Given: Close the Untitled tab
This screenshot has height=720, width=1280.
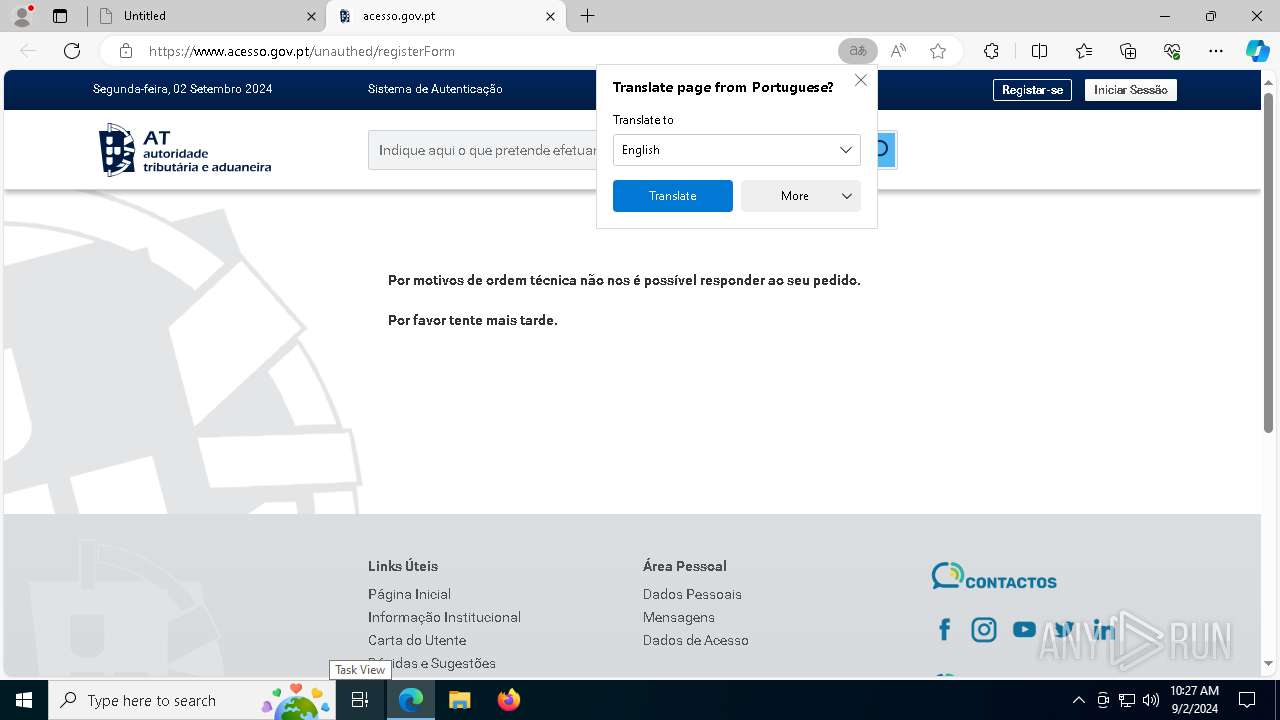Looking at the screenshot, I should coord(311,16).
